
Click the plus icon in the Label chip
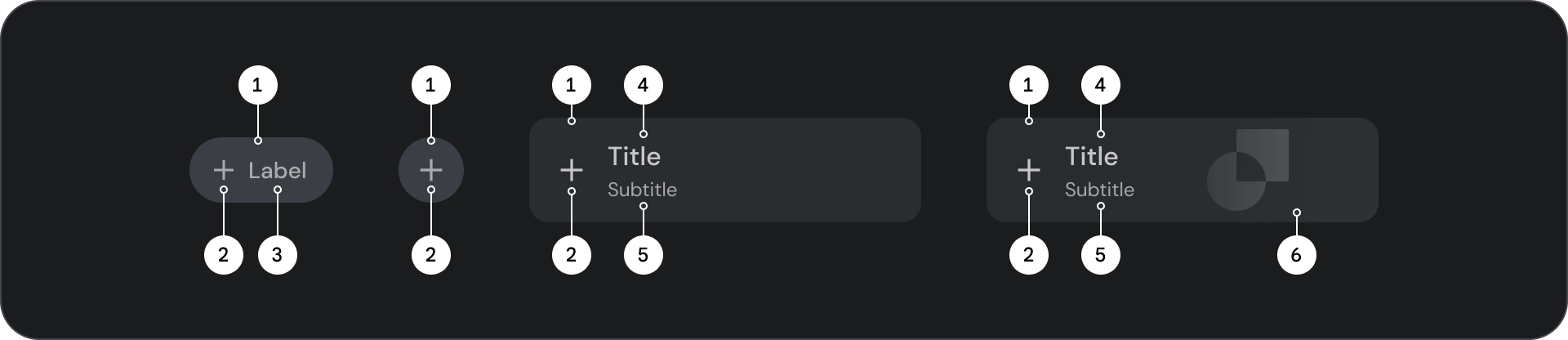pyautogui.click(x=223, y=170)
